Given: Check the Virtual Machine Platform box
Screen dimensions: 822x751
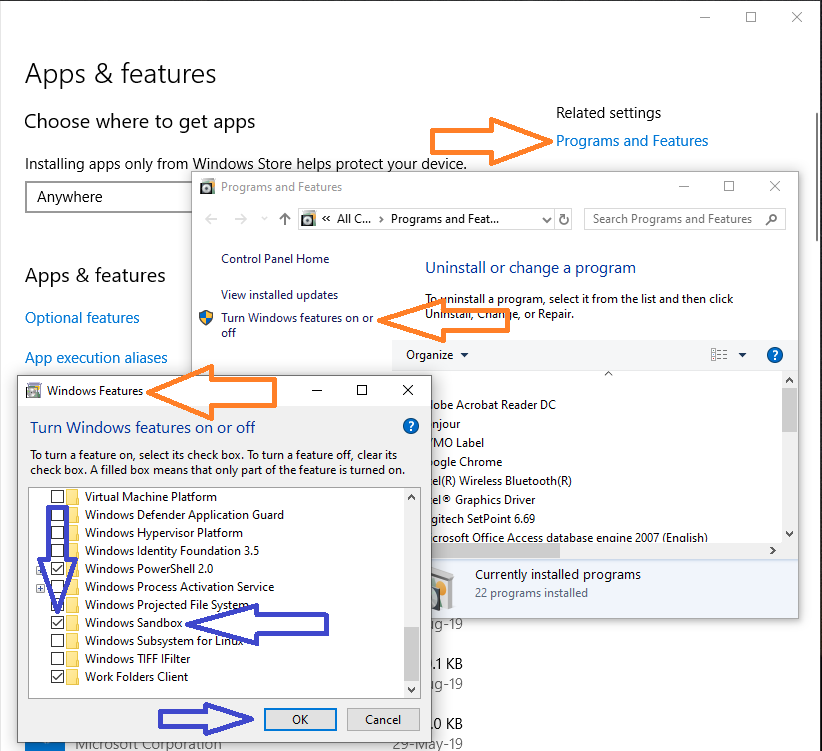Looking at the screenshot, I should [58, 496].
